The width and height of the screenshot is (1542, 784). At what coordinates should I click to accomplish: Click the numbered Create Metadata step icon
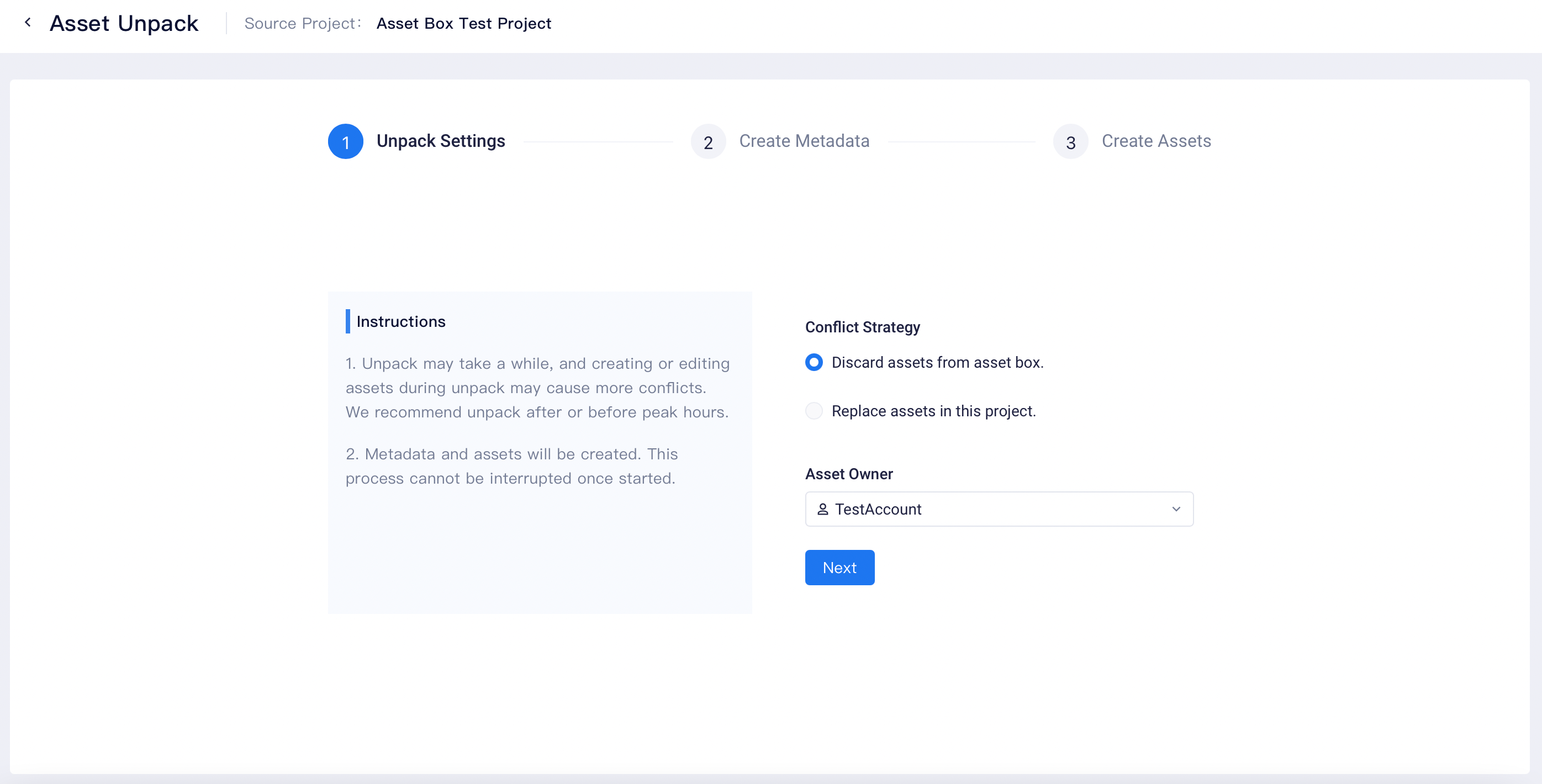pos(708,141)
